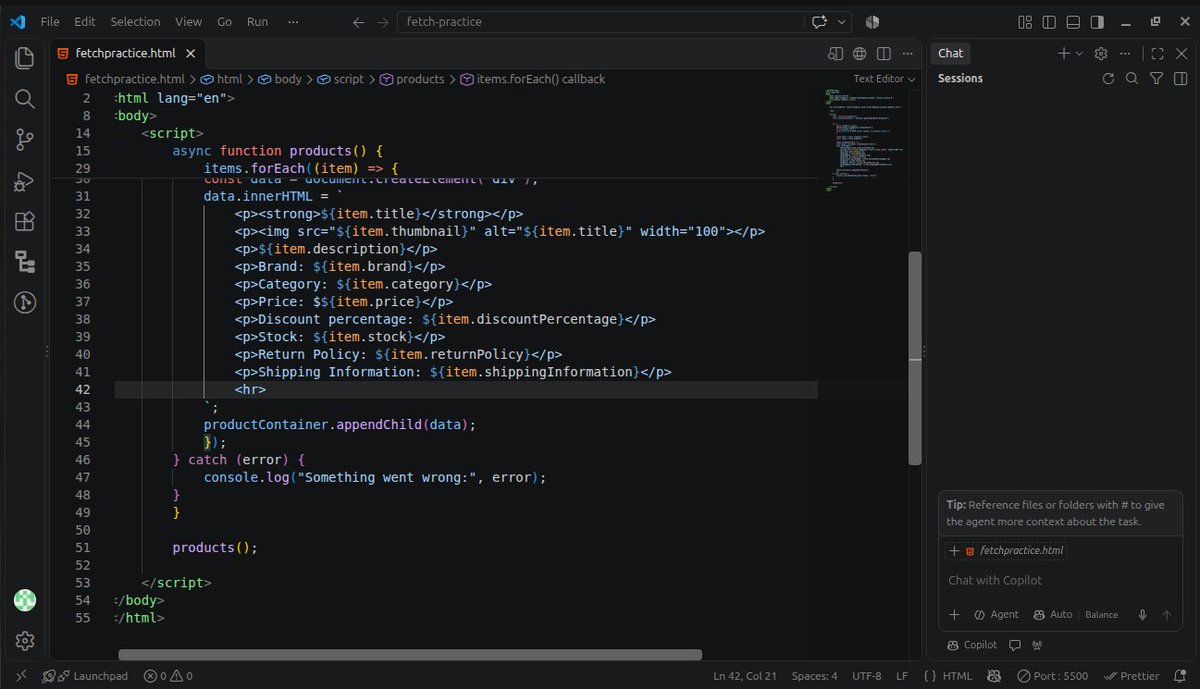Click Launchpad in the status bar
The image size is (1200, 689).
pyautogui.click(x=85, y=676)
